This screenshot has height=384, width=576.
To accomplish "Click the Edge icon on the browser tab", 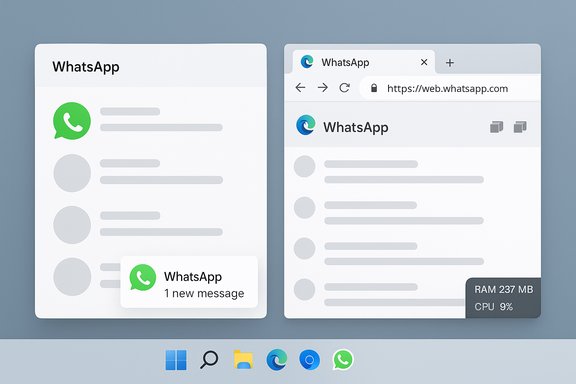I will pyautogui.click(x=307, y=62).
